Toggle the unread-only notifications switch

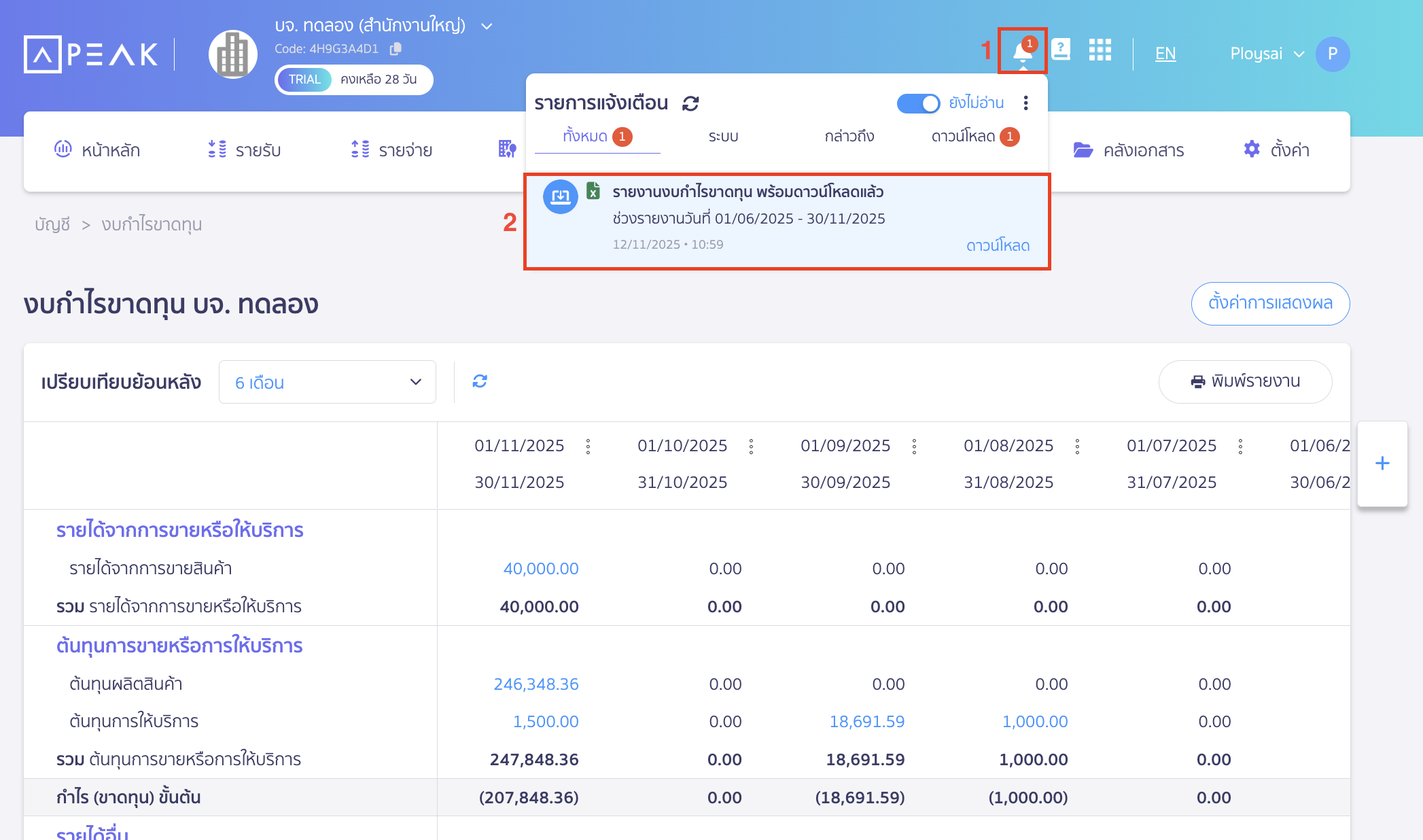click(918, 103)
